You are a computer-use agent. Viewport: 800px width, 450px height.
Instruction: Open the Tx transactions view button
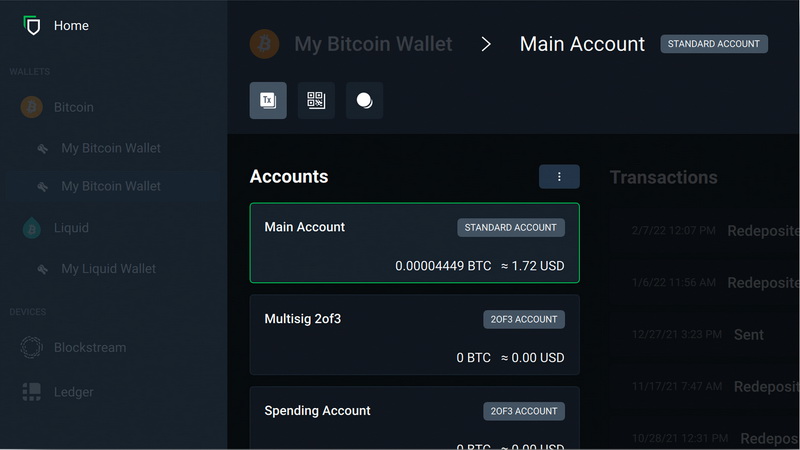pos(268,100)
